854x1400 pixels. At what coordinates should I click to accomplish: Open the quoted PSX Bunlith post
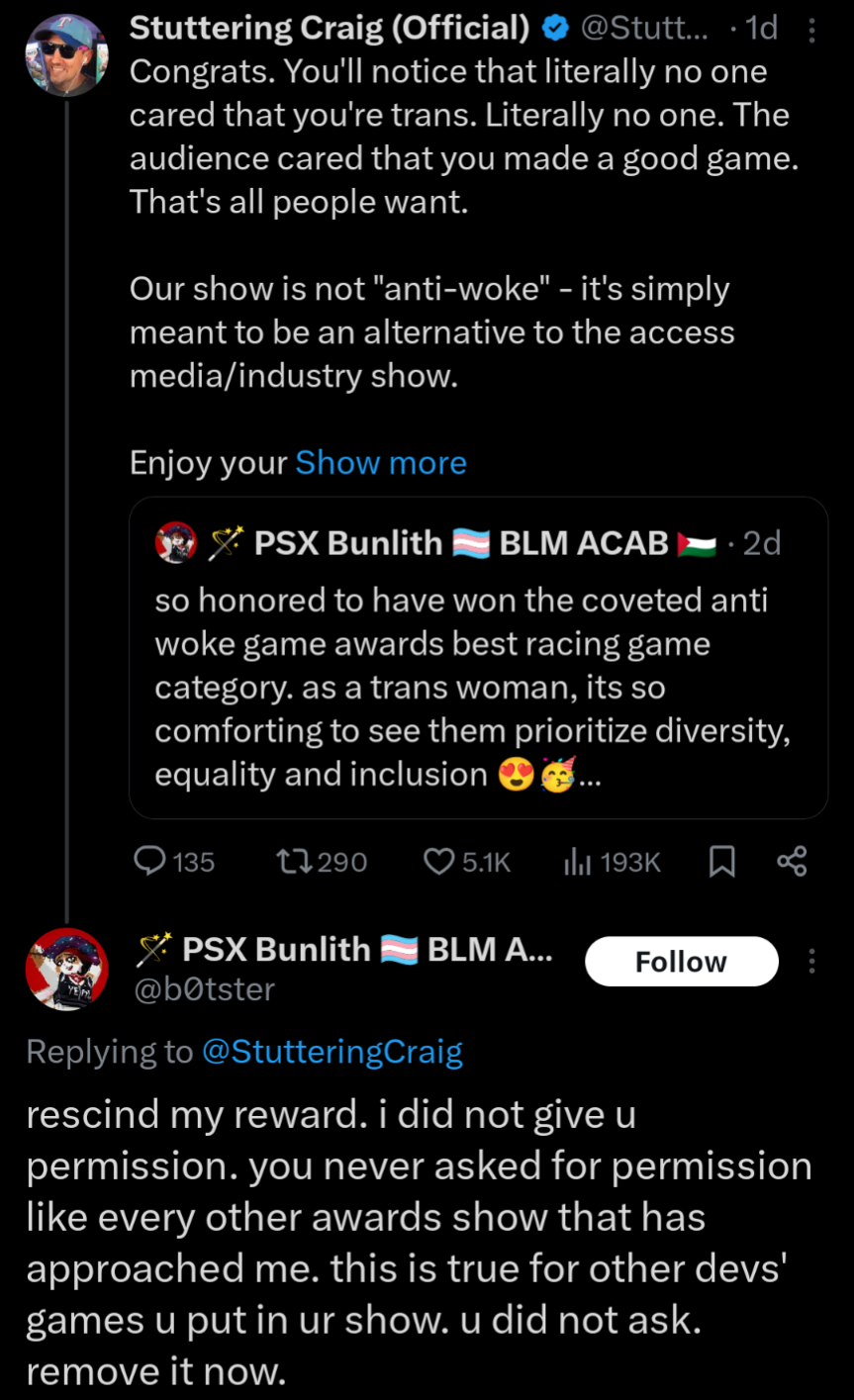click(478, 658)
